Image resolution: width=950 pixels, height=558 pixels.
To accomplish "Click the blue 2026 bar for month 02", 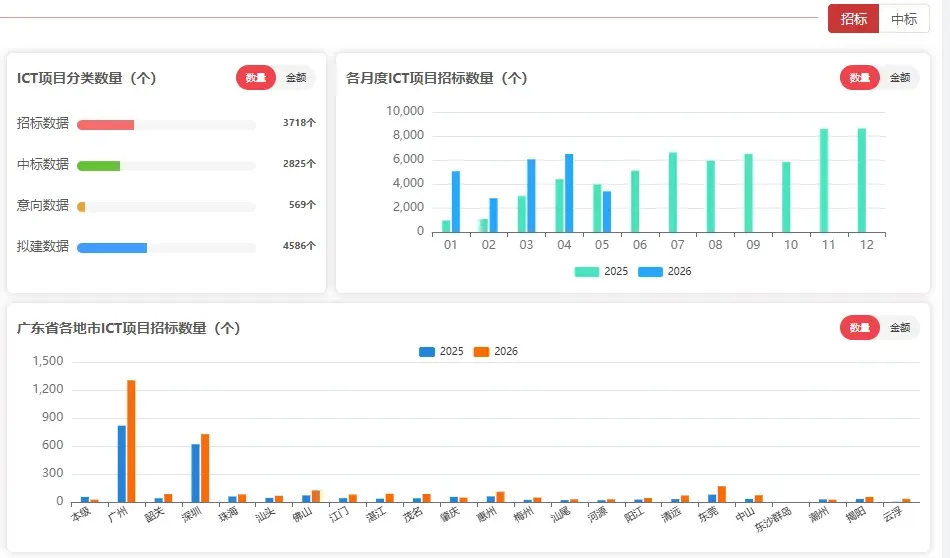I will pos(494,215).
